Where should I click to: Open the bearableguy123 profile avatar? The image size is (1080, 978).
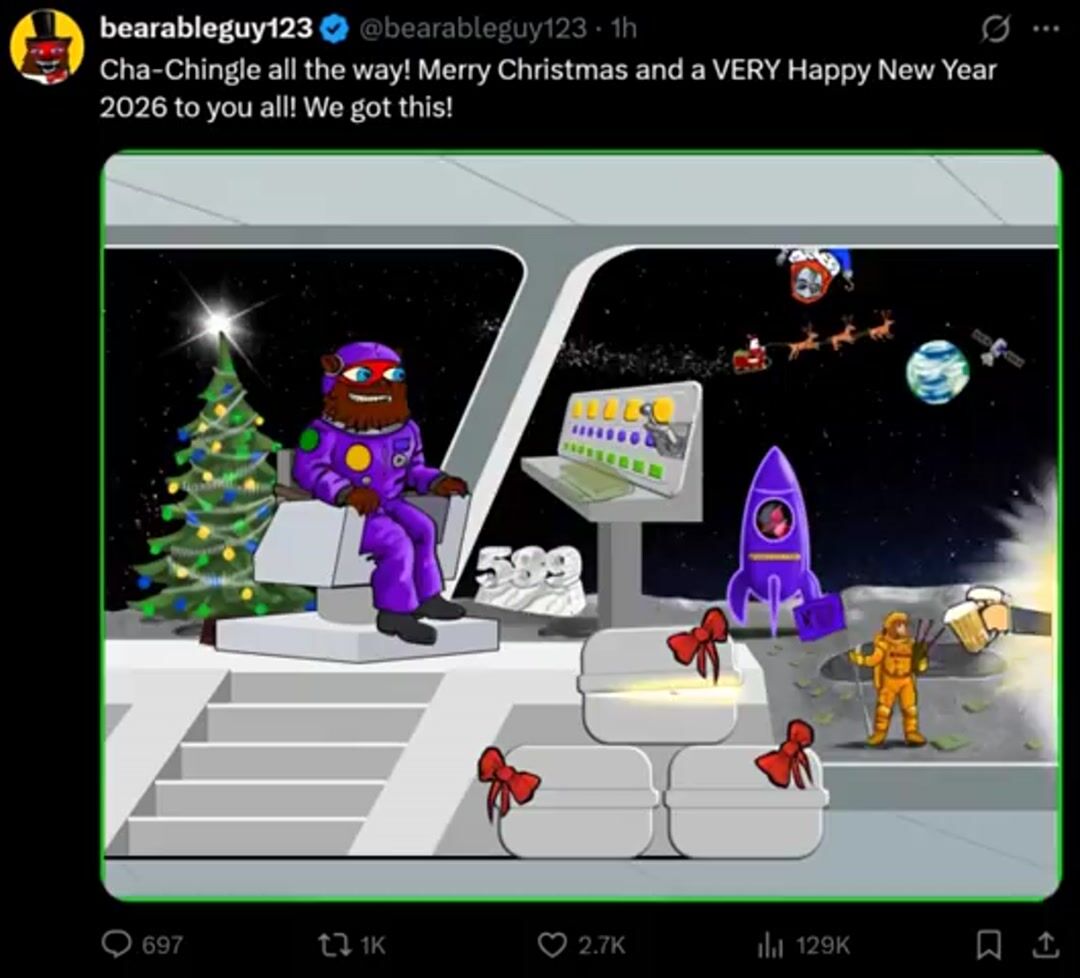[x=47, y=47]
